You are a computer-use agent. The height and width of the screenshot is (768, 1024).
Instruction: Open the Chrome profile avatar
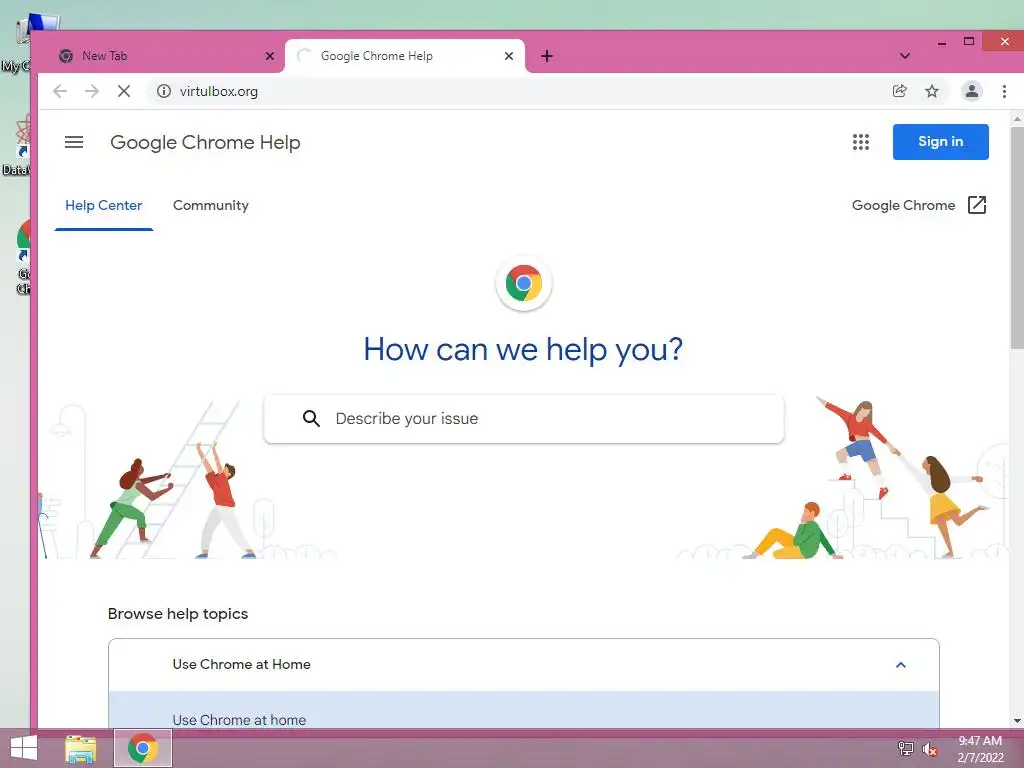click(972, 91)
